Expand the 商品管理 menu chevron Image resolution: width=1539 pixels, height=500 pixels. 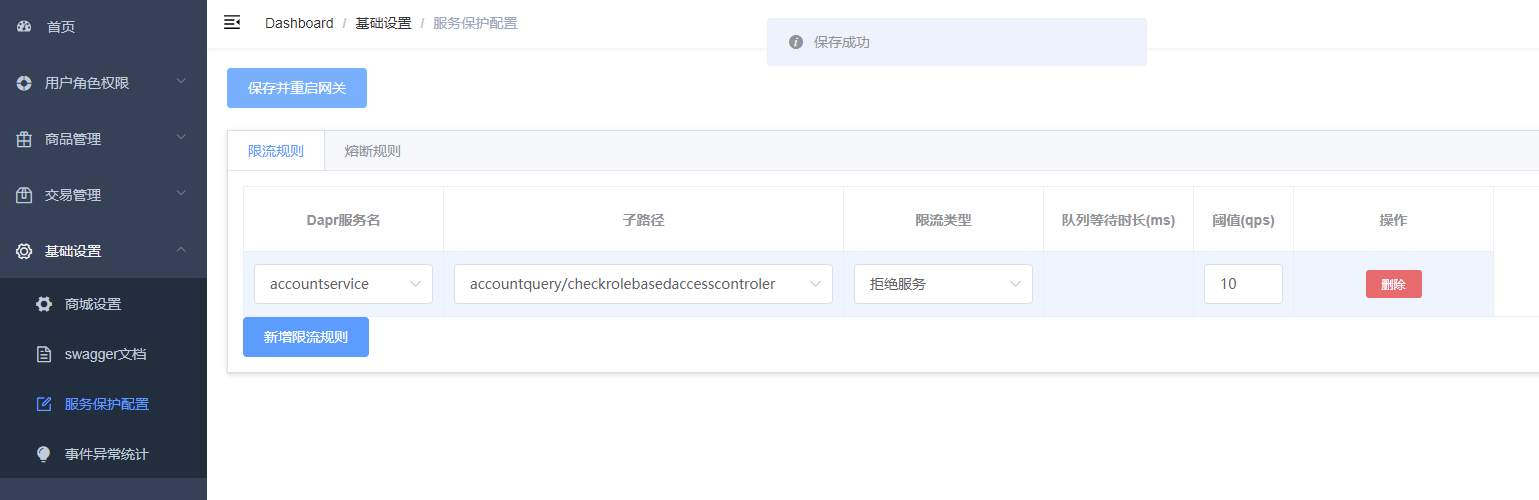[x=181, y=138]
